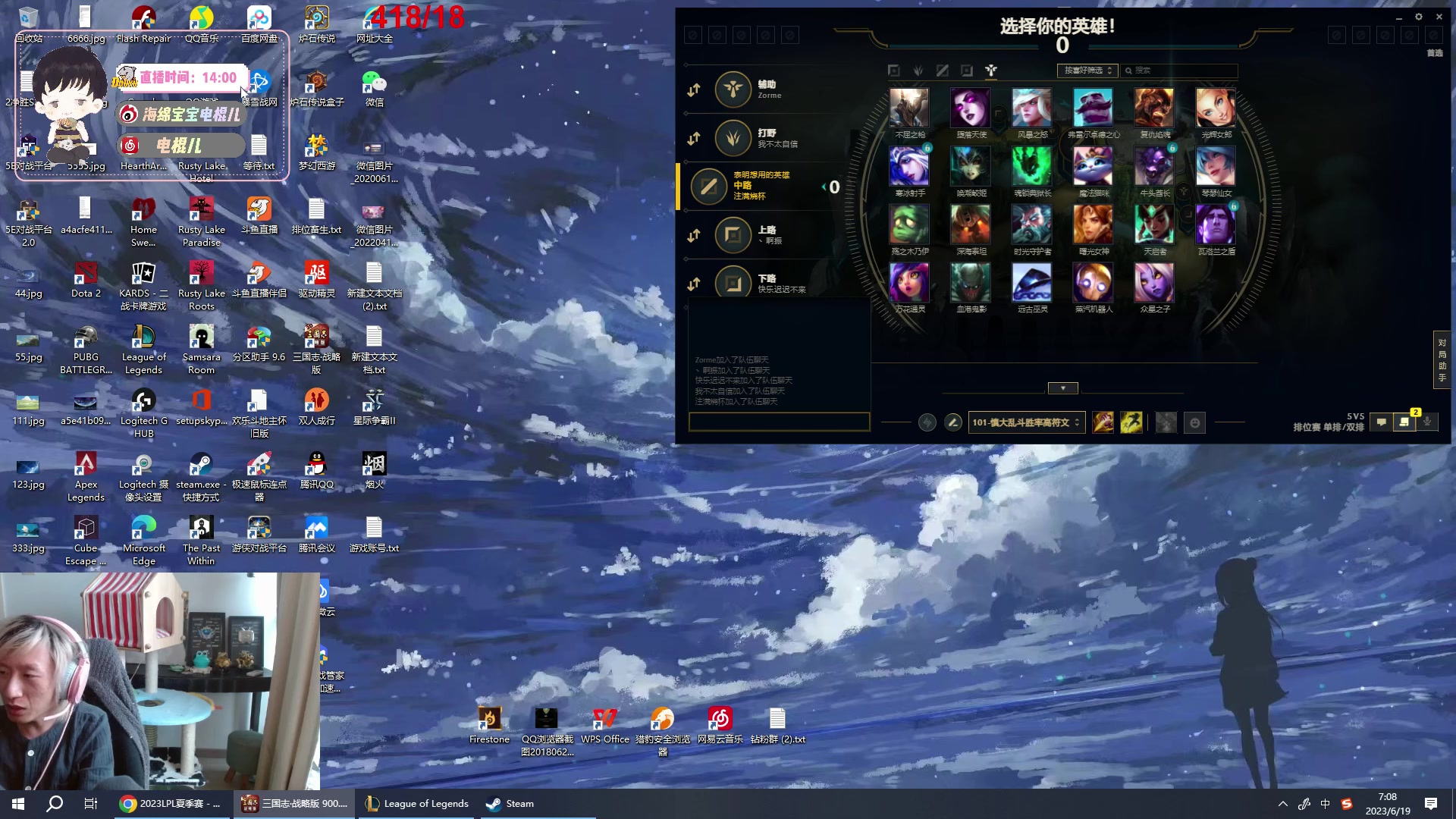The height and width of the screenshot is (819, 1456).
Task: Click the champion search box
Action: coord(1179,71)
